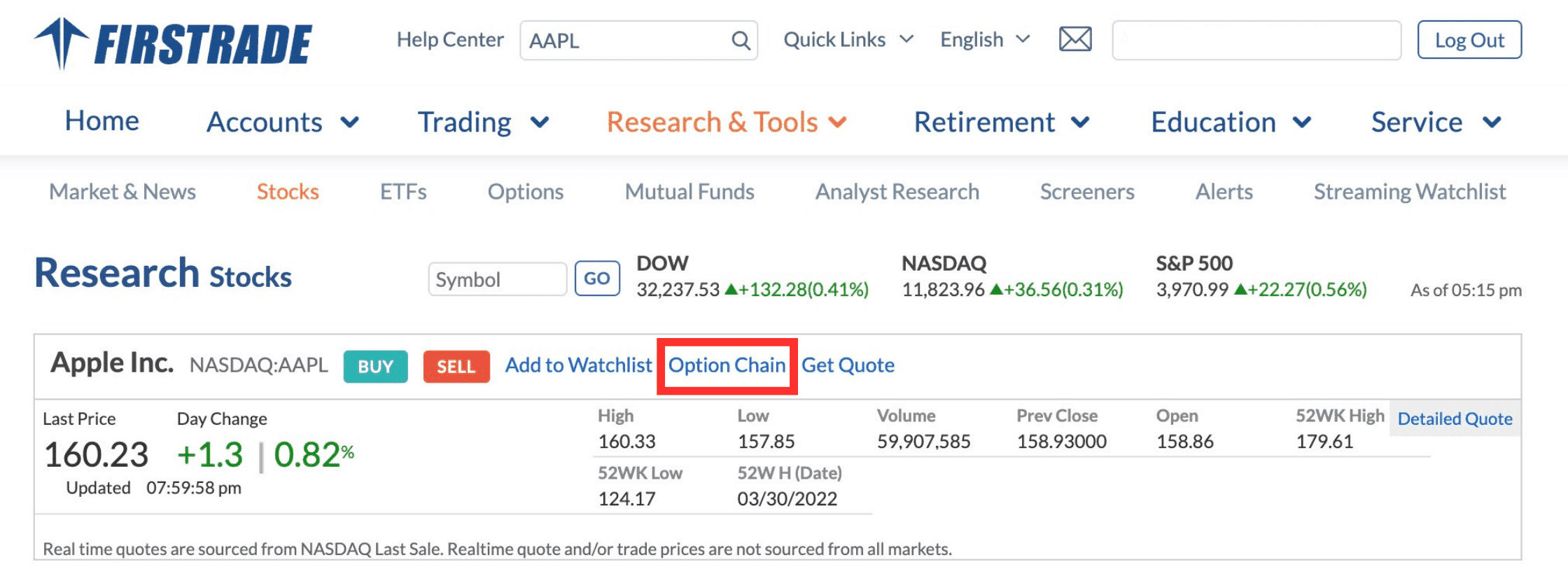Click the S&P 500 value 3,970.99
The image size is (1568, 569).
[x=1192, y=290]
